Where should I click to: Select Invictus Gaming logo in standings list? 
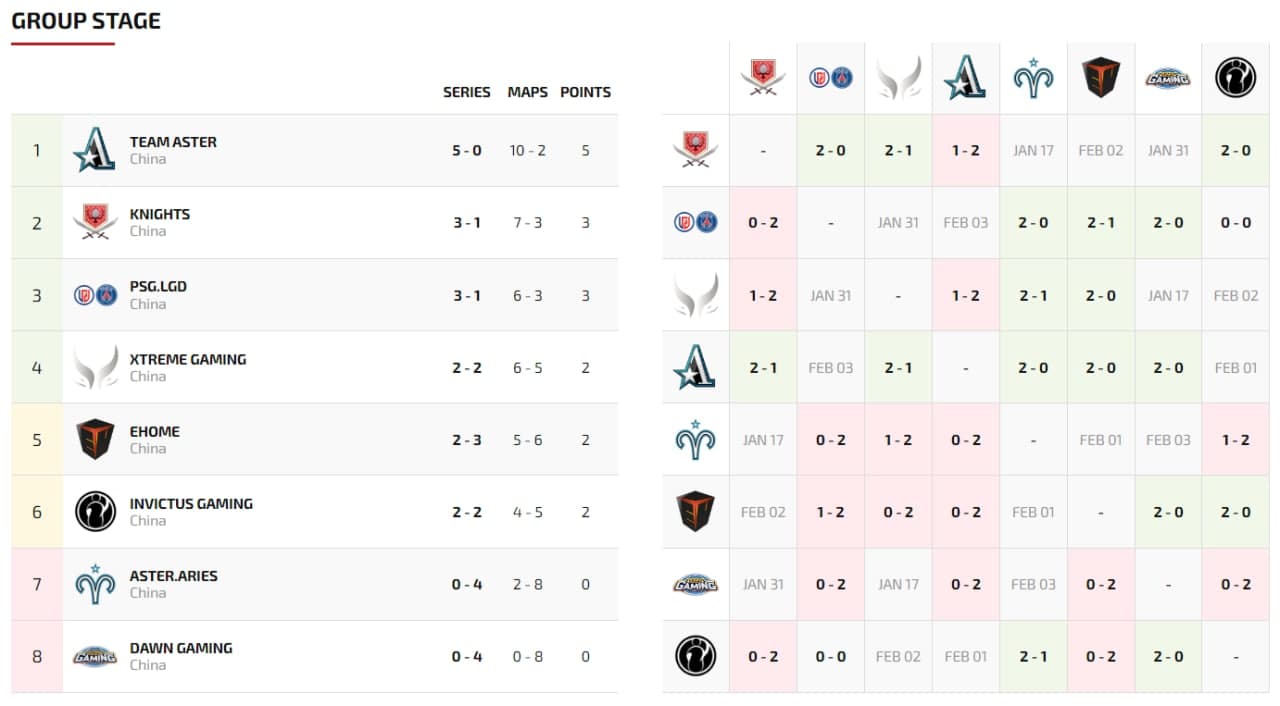click(95, 512)
